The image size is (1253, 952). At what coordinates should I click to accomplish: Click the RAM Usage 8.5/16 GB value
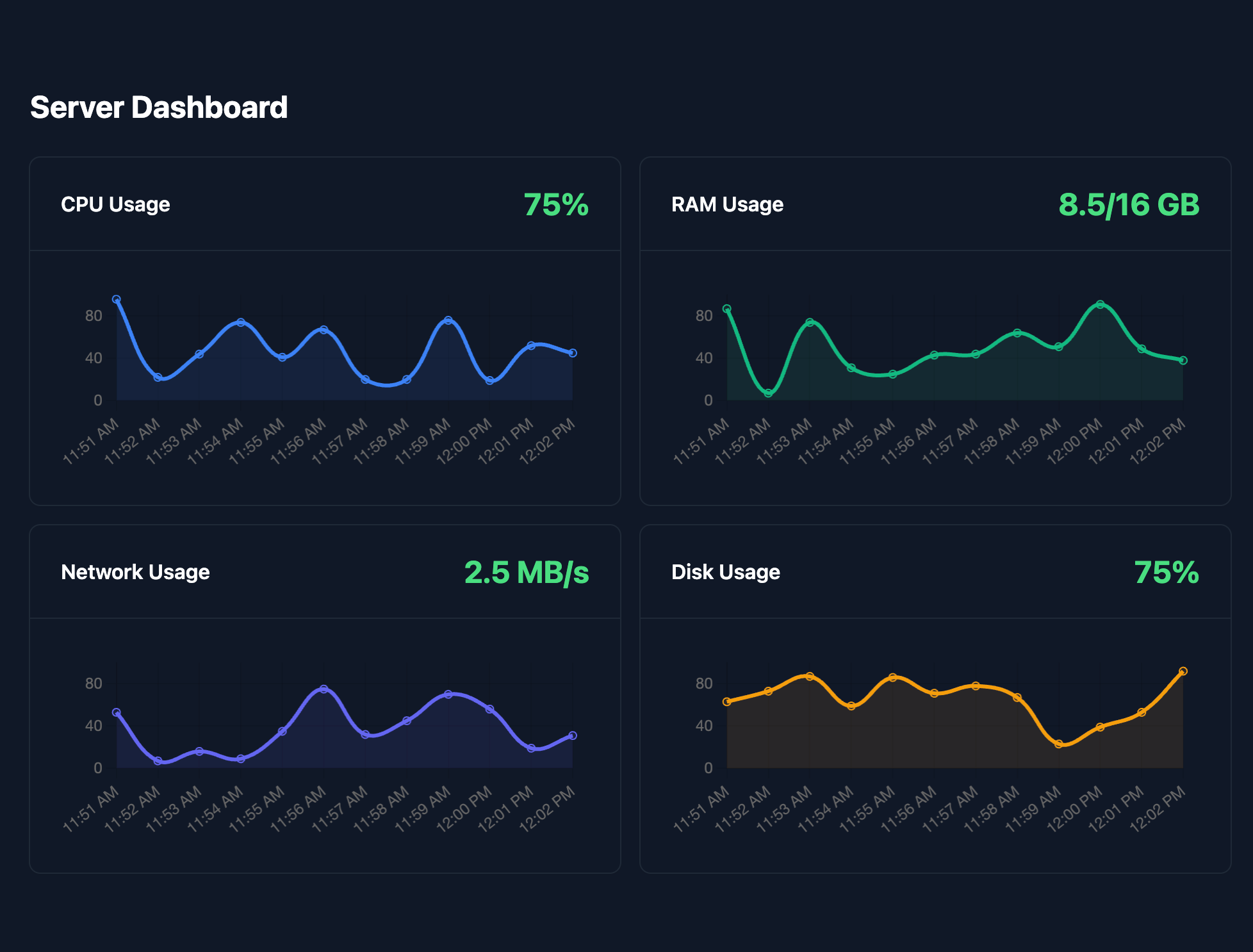point(1128,205)
